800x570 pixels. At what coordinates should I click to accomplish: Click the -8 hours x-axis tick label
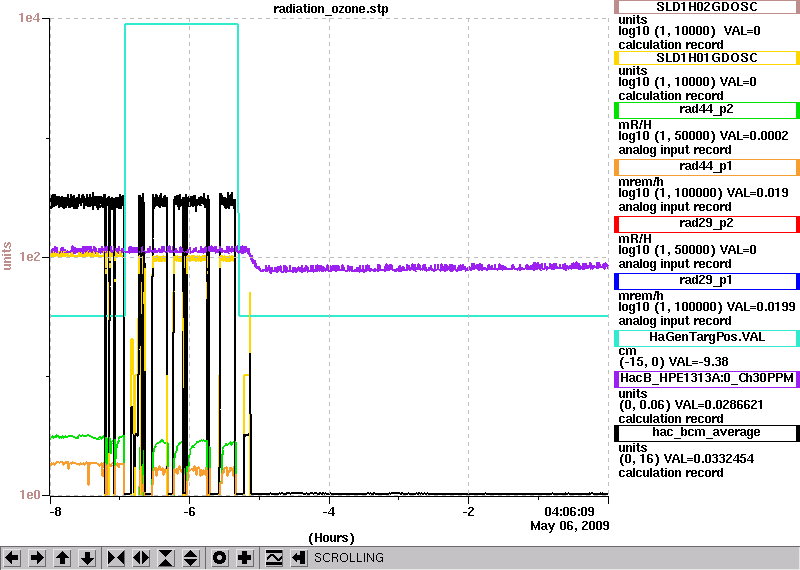(55, 511)
